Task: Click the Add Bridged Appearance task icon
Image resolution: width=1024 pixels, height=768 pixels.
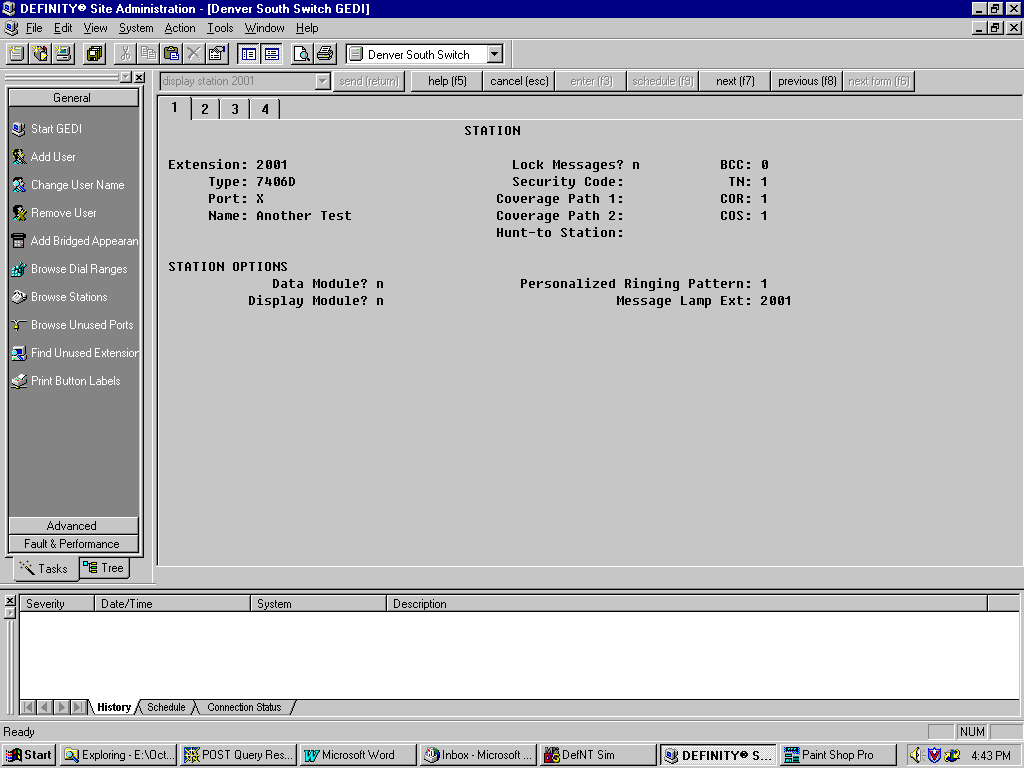Action: [19, 242]
